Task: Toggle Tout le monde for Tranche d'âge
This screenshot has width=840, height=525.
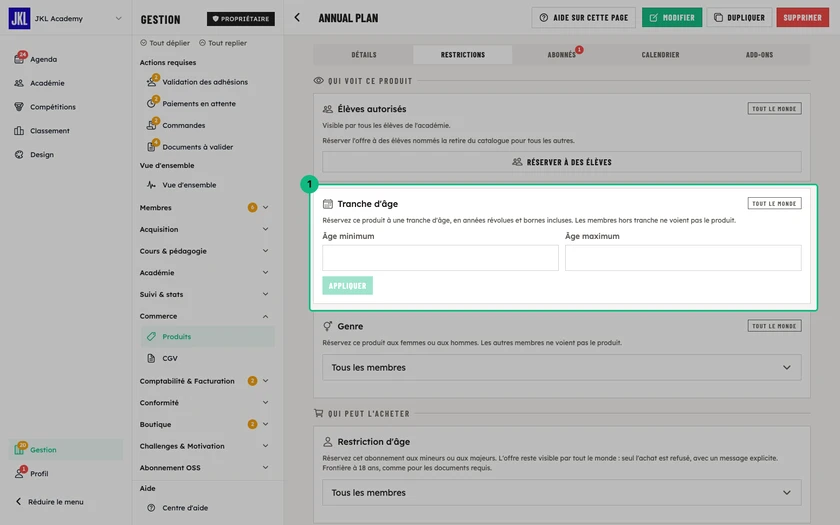Action: (x=774, y=204)
